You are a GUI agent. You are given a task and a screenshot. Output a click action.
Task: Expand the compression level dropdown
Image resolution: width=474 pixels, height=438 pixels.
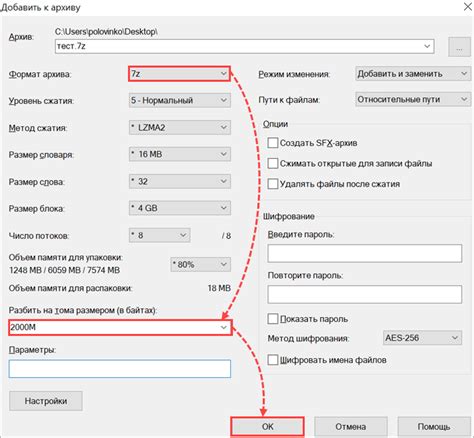(x=179, y=100)
